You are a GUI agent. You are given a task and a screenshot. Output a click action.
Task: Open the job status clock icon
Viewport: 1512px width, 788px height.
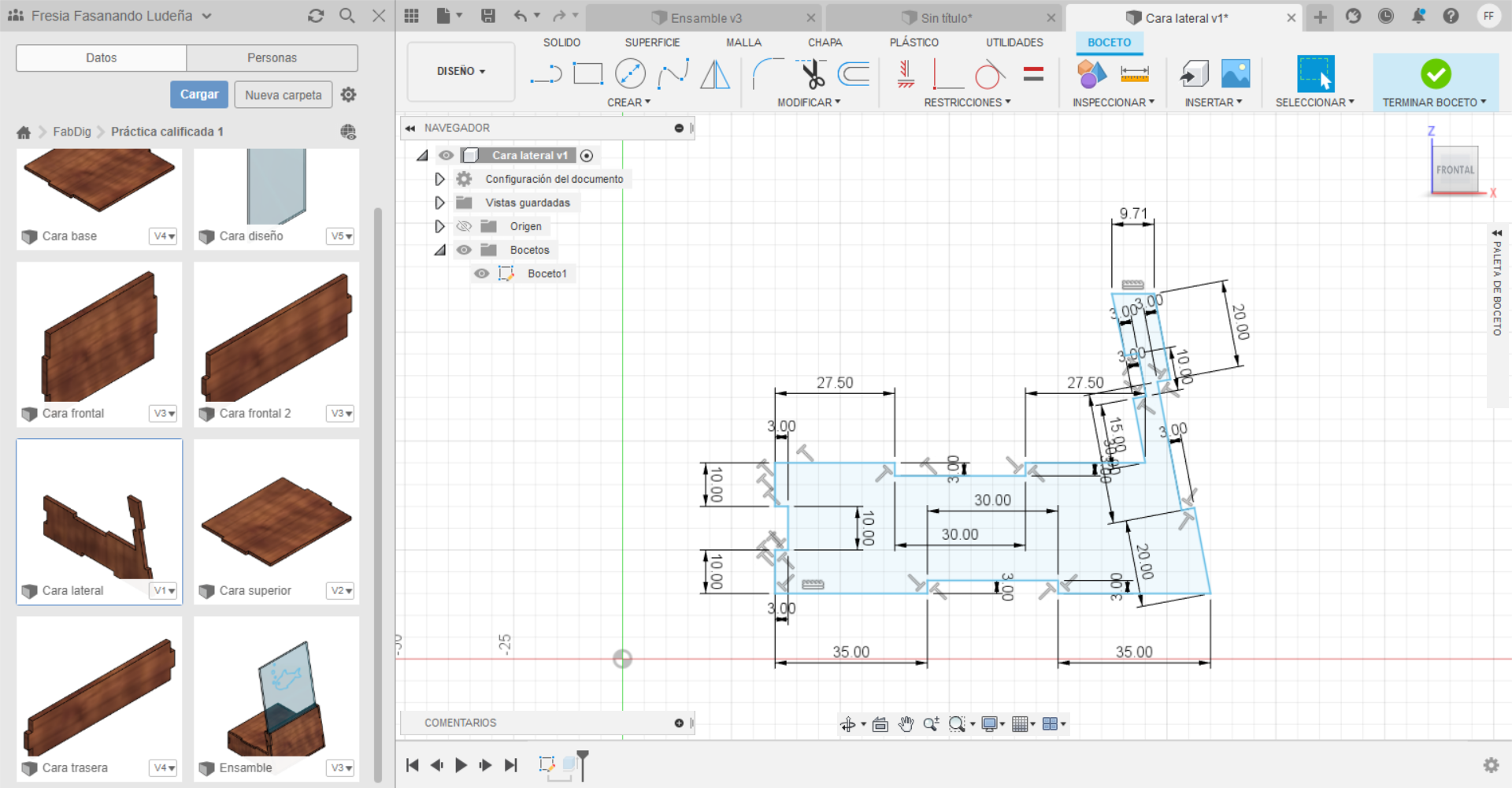click(x=1386, y=16)
